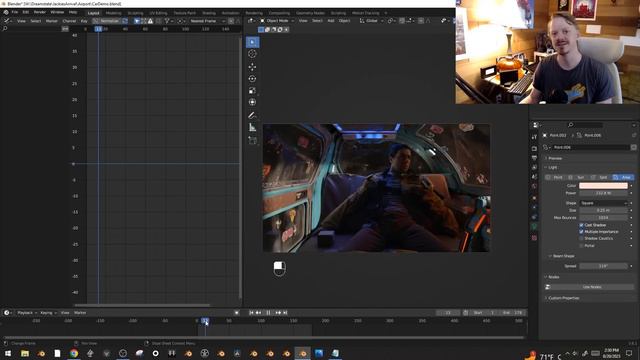Click the Blender logo menu icon
This screenshot has width=640, height=360.
pyautogui.click(x=6, y=12)
